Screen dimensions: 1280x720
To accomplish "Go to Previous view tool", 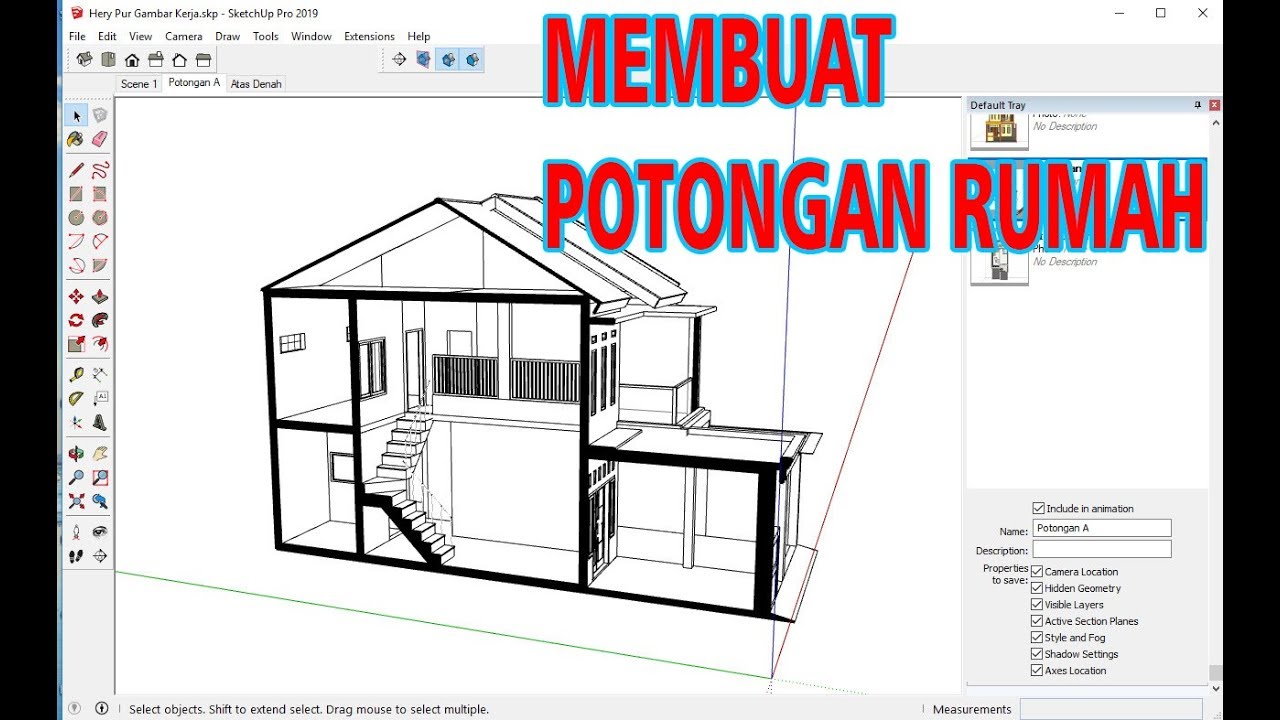I will 100,501.
